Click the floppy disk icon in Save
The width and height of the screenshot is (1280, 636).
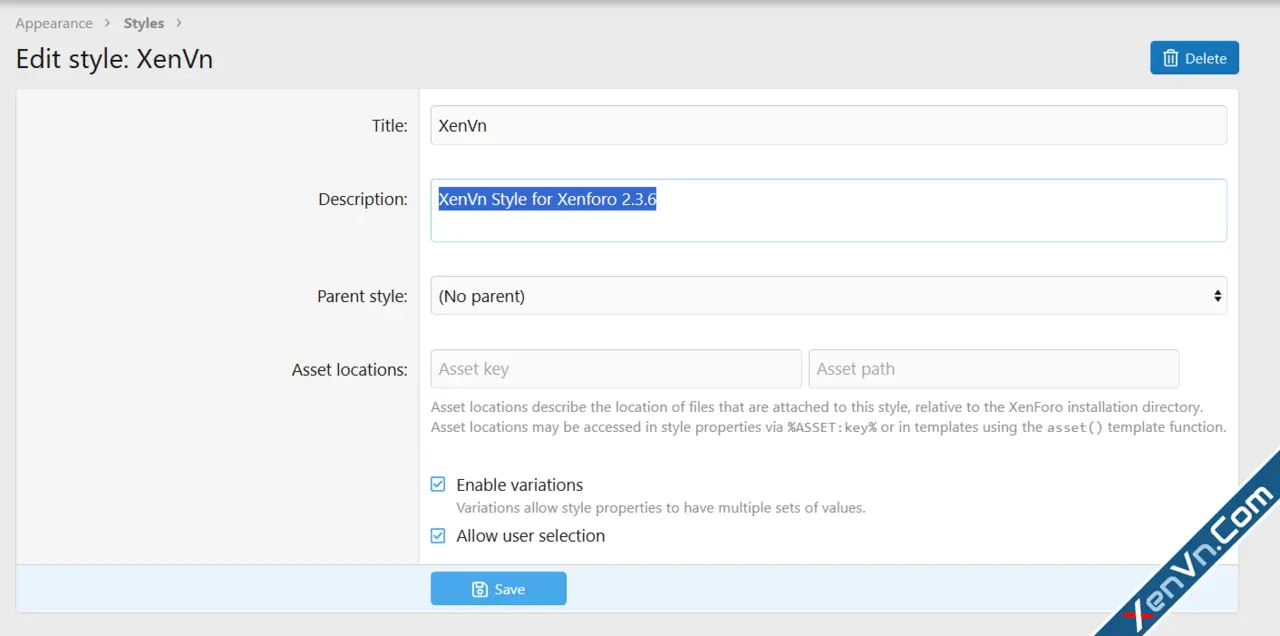tap(479, 589)
